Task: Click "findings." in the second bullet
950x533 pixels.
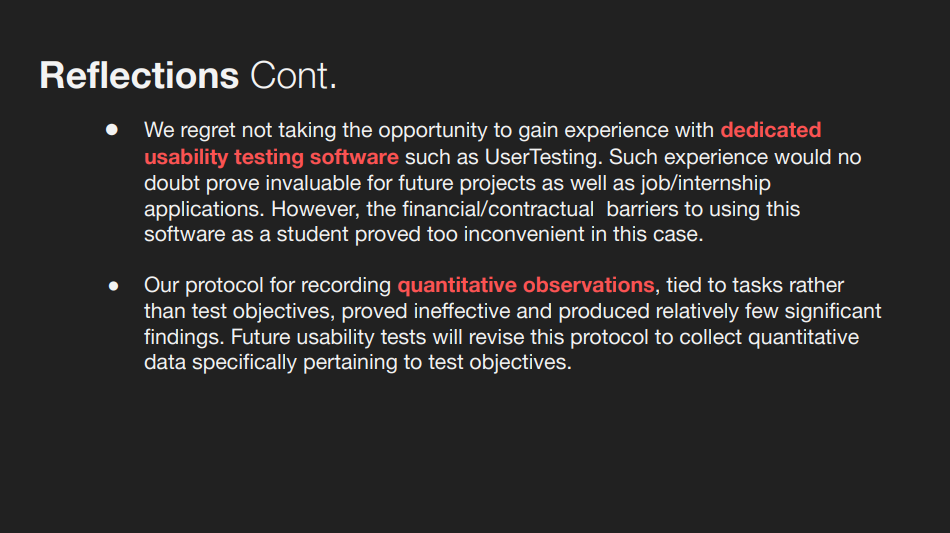Action: (184, 337)
